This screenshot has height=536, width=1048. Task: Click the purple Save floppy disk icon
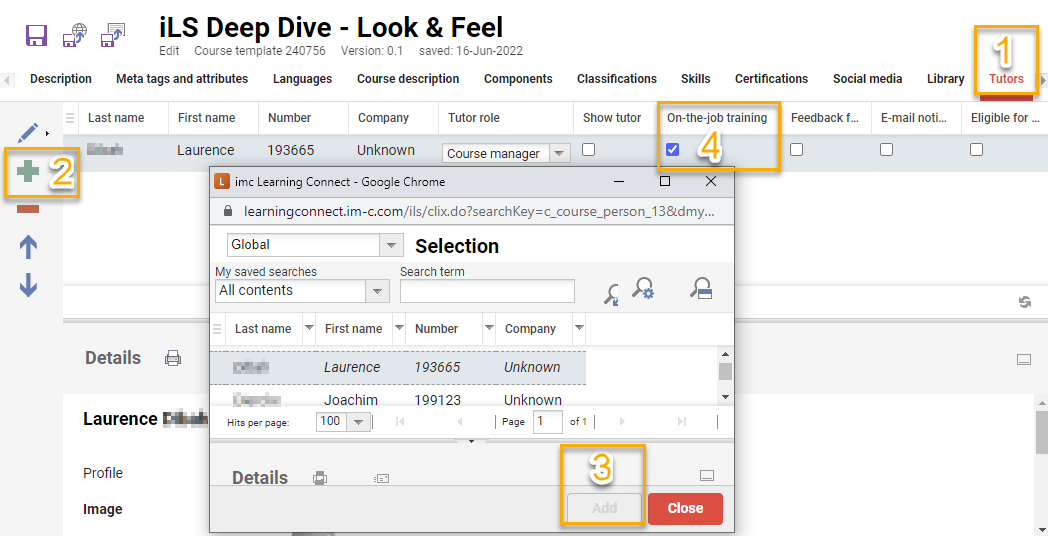pos(37,36)
